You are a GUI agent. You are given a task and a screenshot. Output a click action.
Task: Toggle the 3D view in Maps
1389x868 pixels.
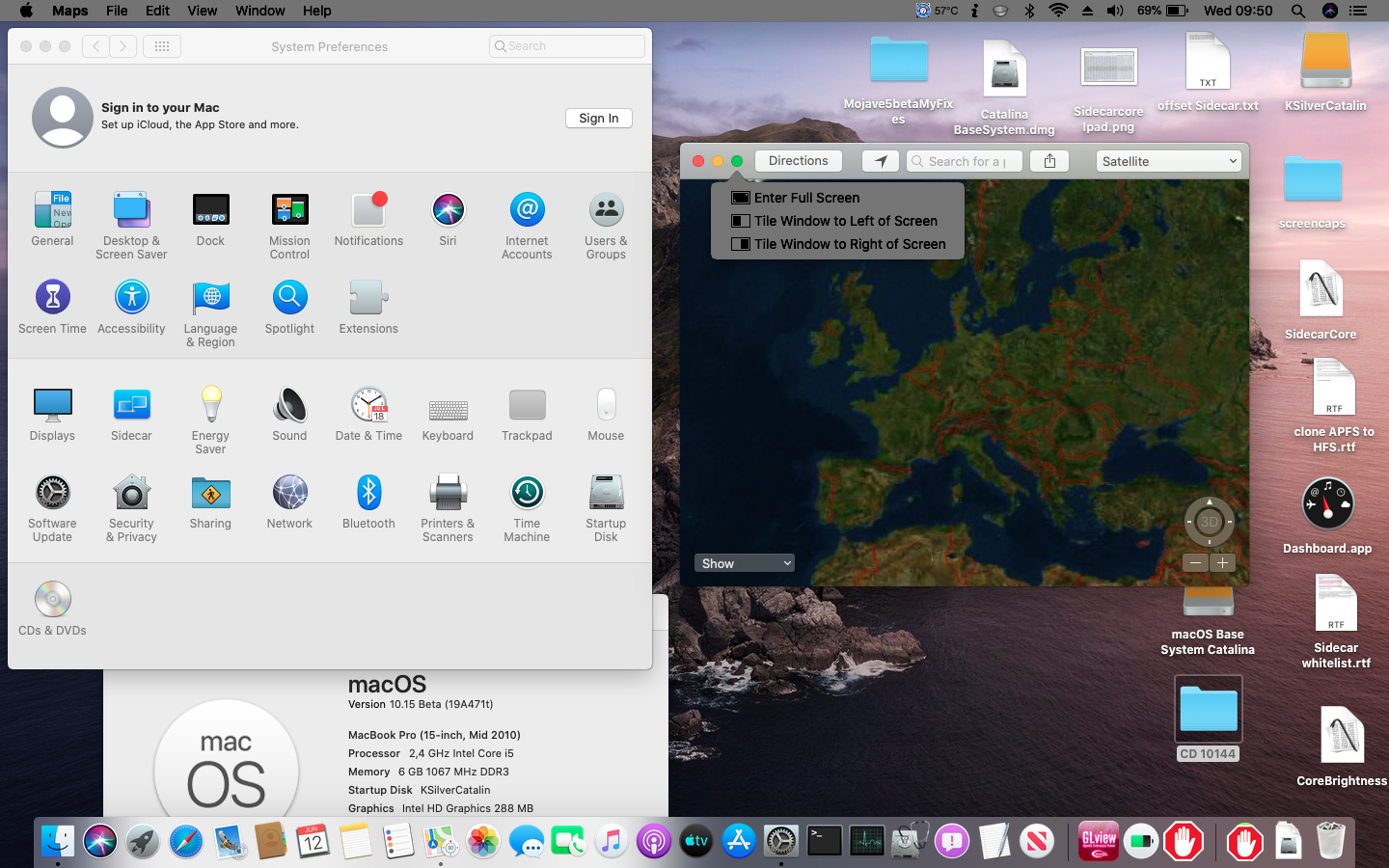[1209, 522]
